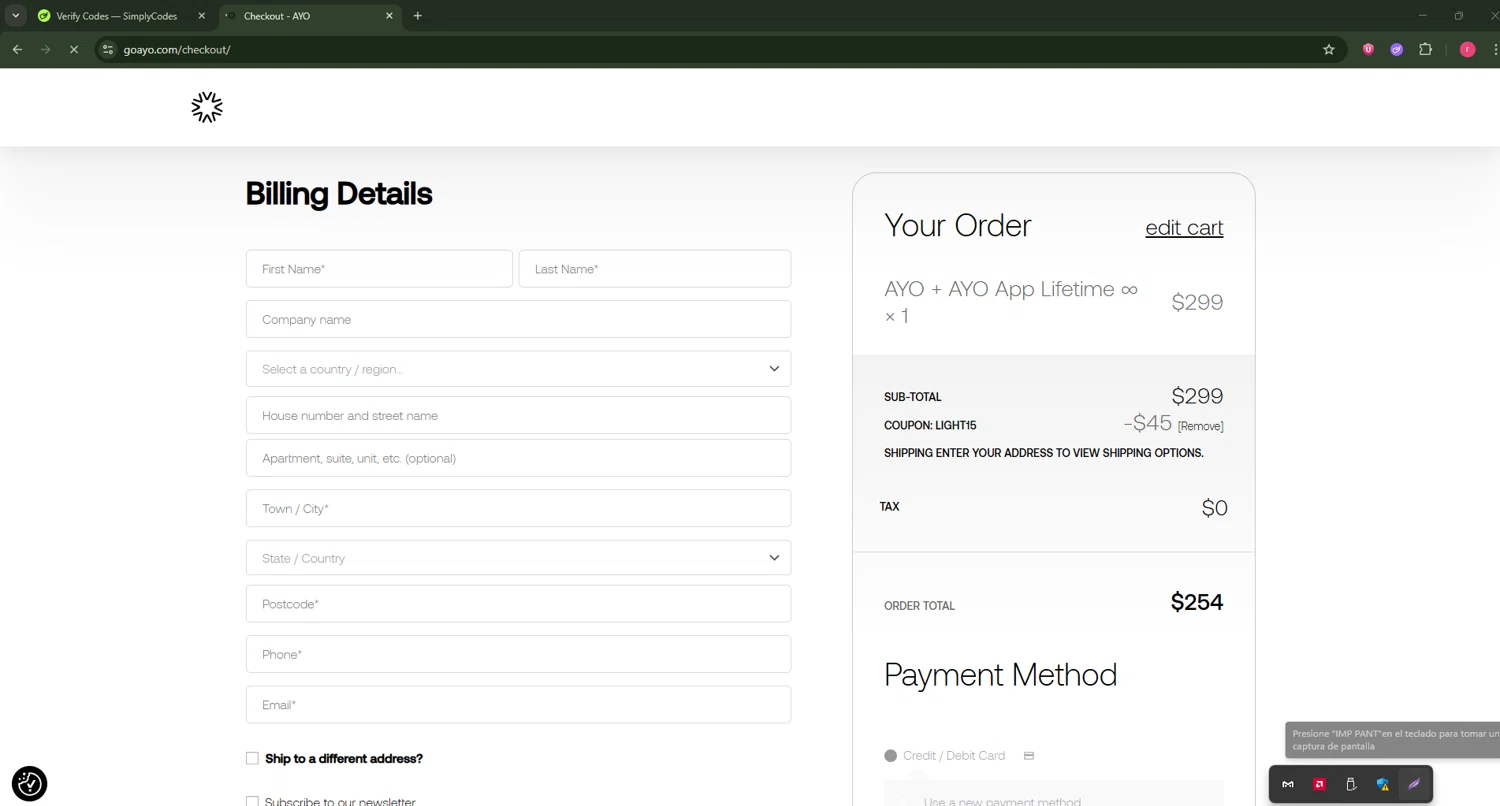The image size is (1500, 806).
Task: Stop loading the page
Action: [x=74, y=49]
